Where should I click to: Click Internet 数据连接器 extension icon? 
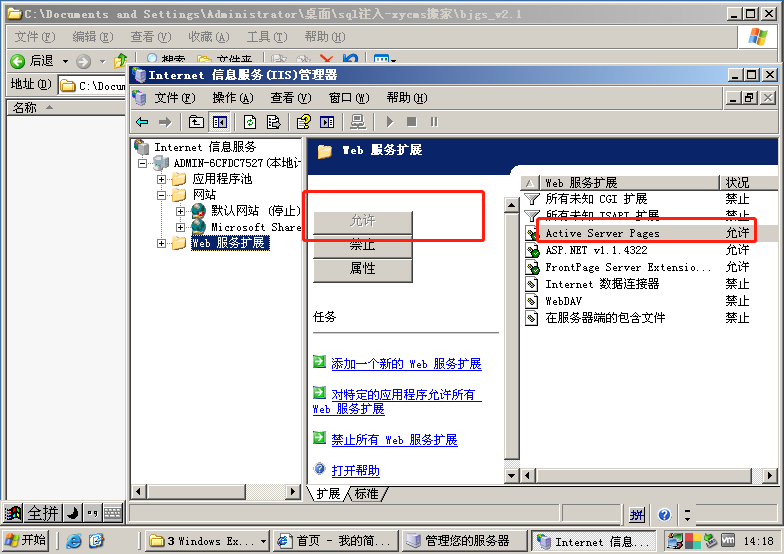pyautogui.click(x=532, y=284)
